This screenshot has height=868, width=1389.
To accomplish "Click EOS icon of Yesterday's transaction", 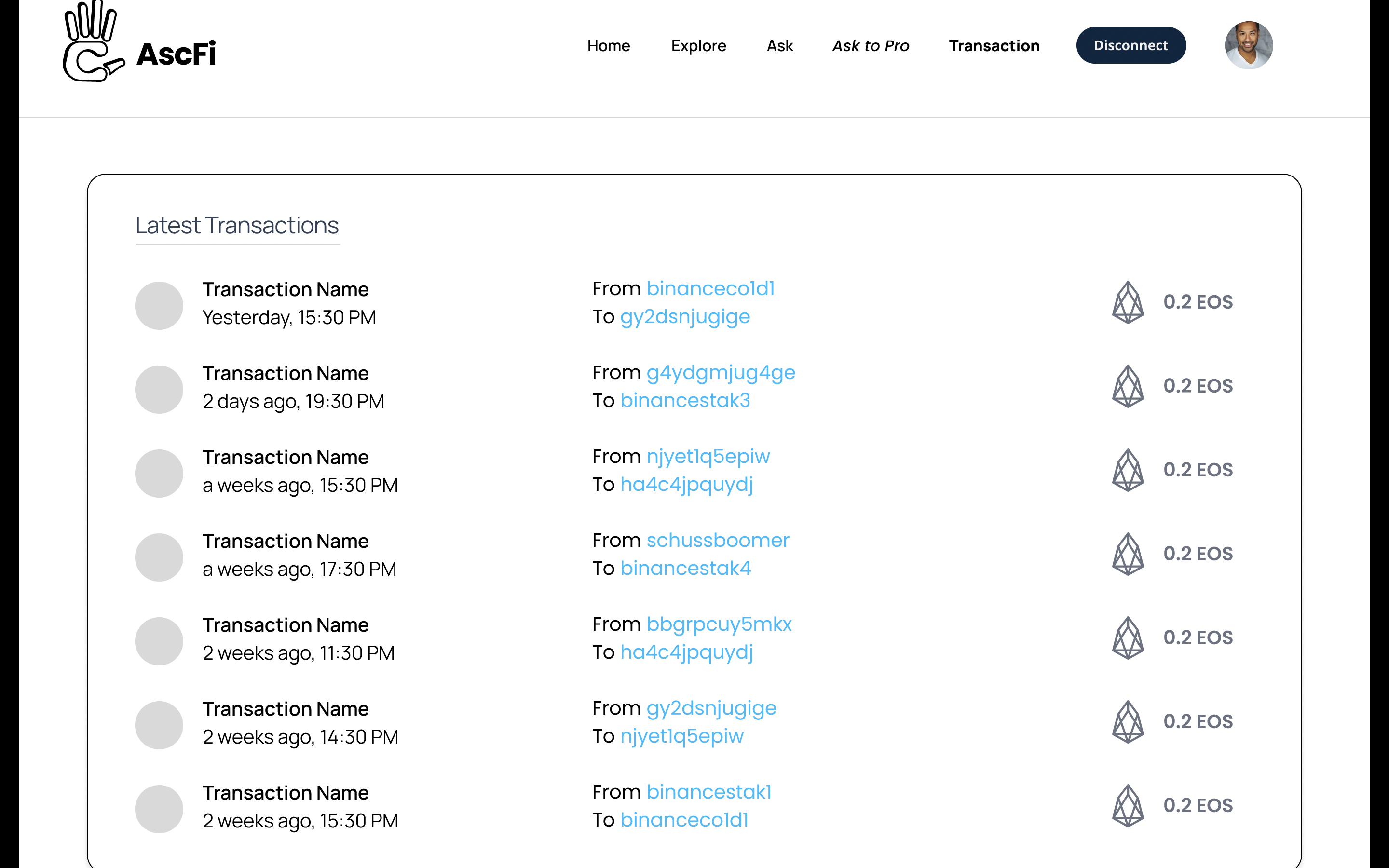I will (x=1128, y=302).
